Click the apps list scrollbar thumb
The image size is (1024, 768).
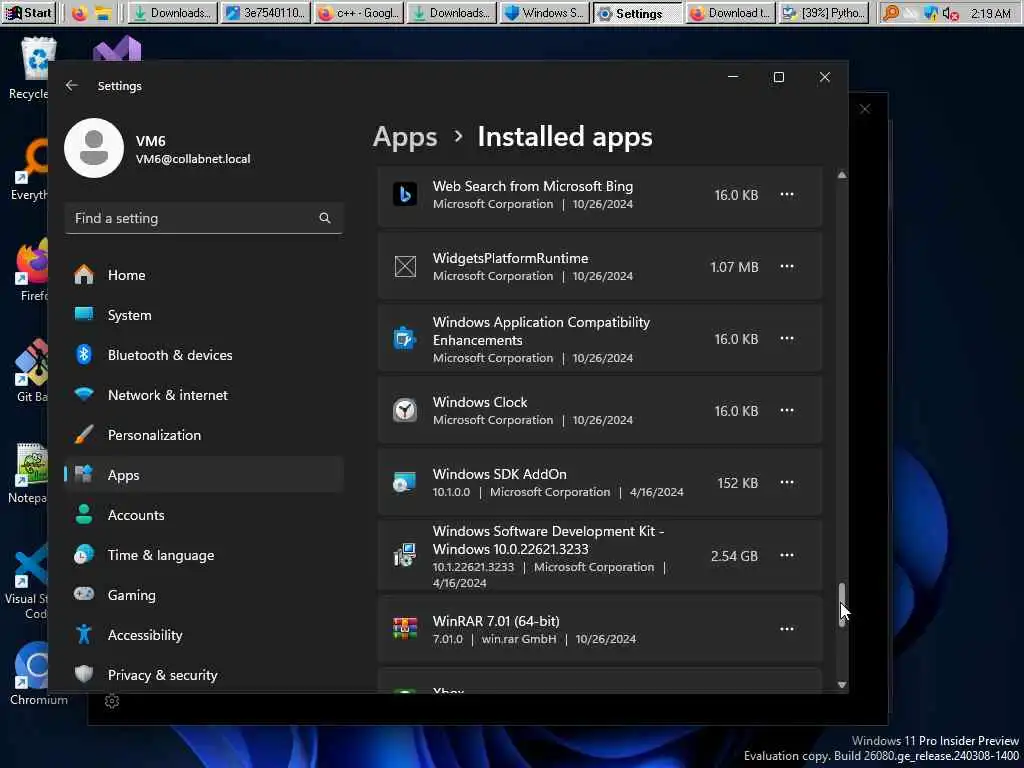click(842, 605)
